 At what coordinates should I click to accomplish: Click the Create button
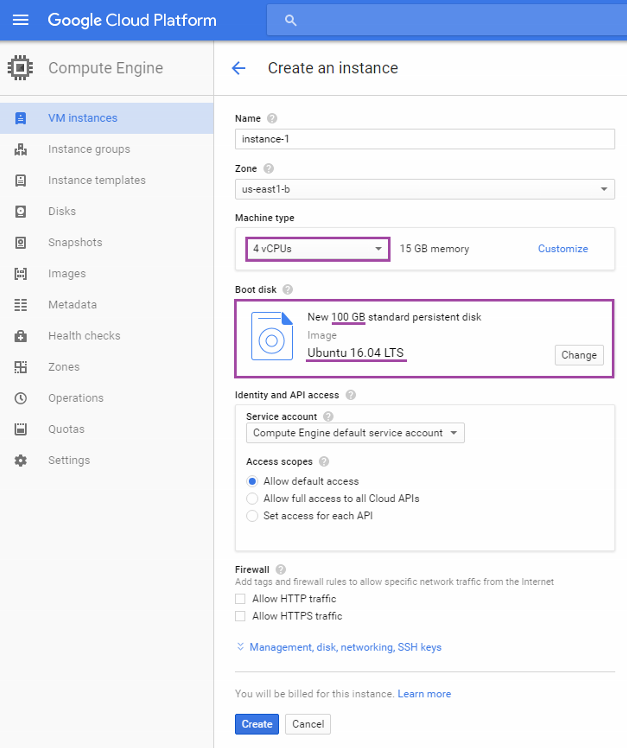click(x=257, y=724)
